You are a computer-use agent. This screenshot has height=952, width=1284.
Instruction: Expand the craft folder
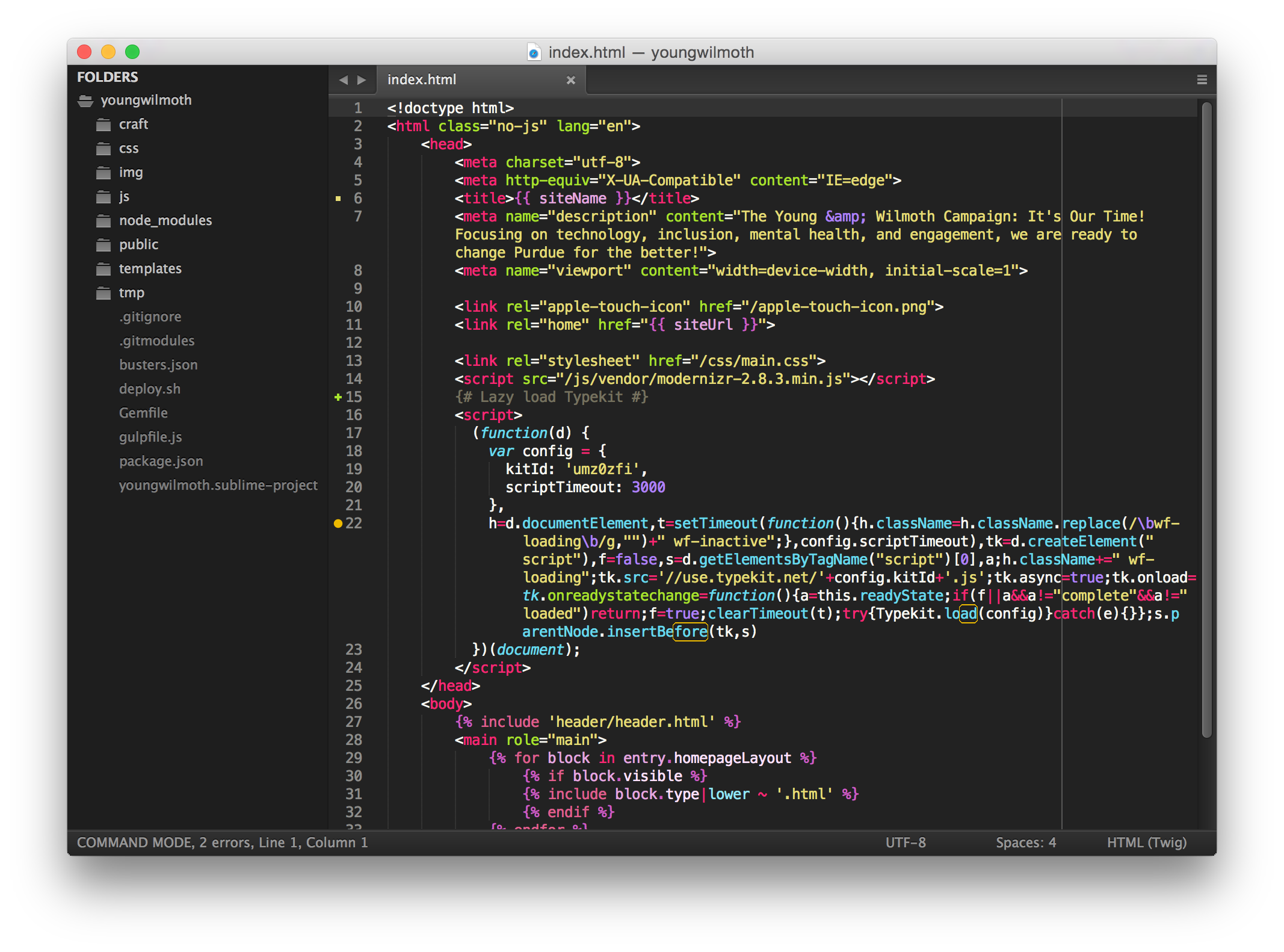(103, 125)
